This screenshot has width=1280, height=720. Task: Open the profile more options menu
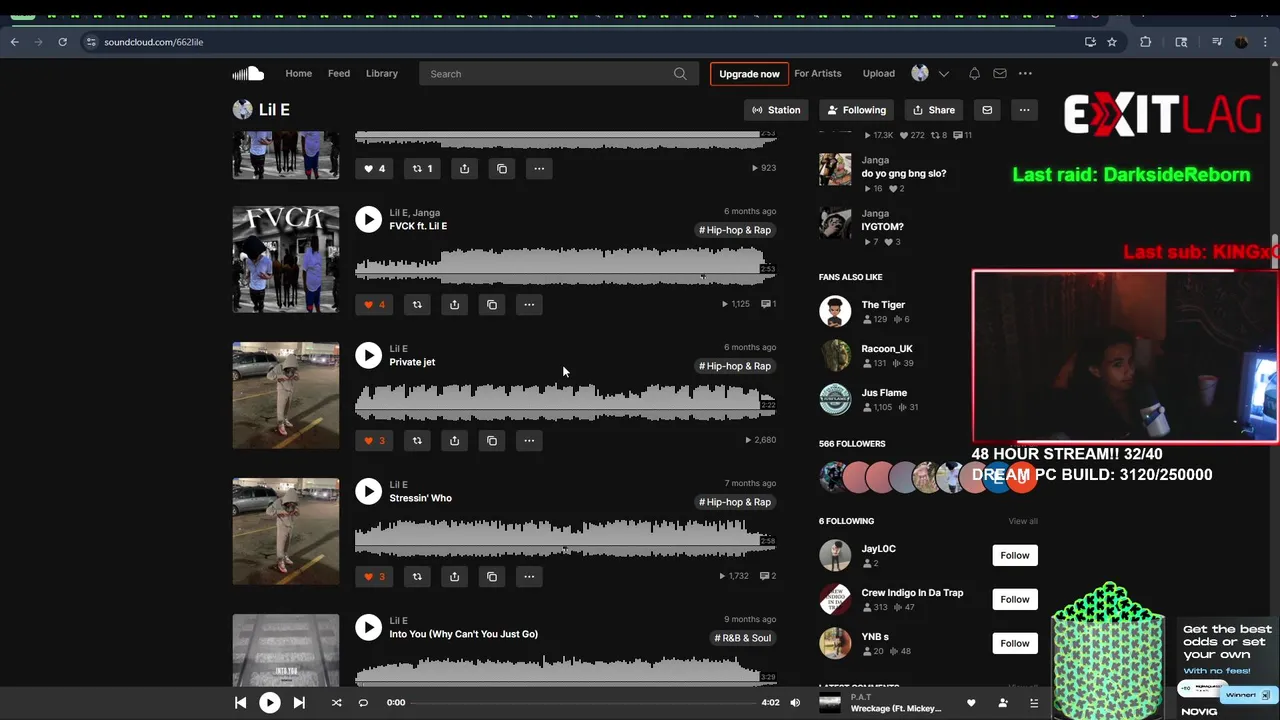click(x=1024, y=110)
